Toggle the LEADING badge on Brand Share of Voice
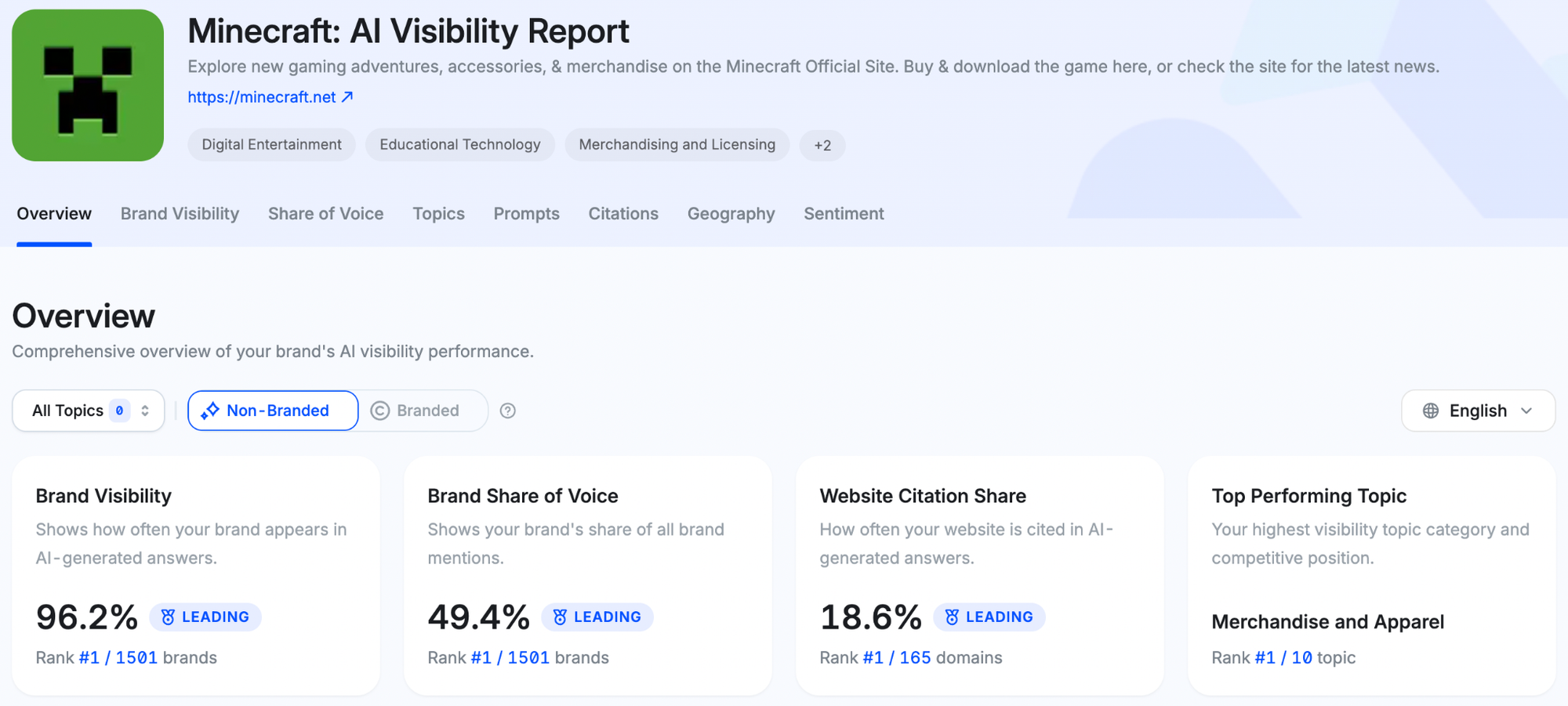The image size is (1568, 706). click(597, 617)
